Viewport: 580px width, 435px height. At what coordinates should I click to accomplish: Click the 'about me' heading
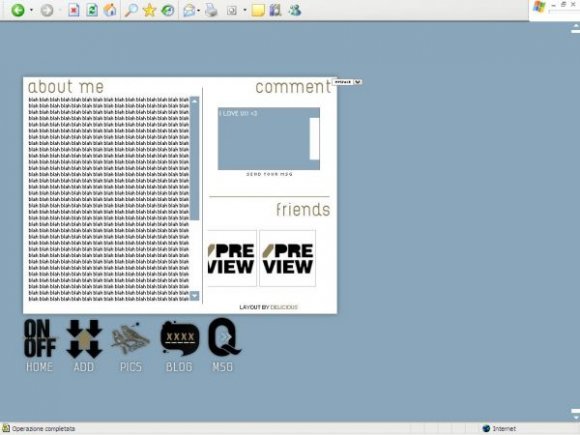66,87
